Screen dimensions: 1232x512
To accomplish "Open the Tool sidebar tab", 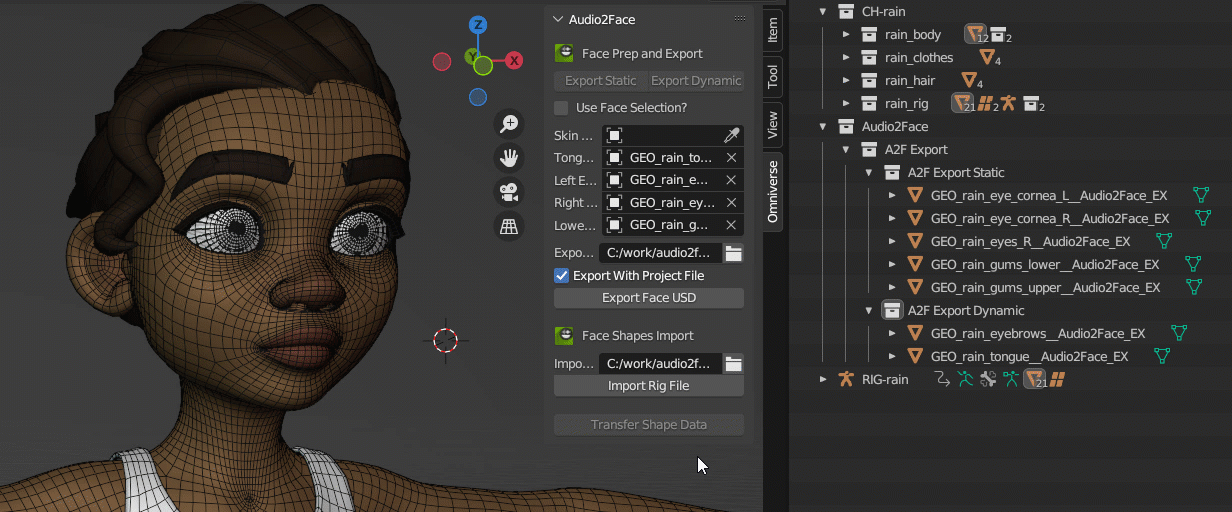I will [x=772, y=77].
